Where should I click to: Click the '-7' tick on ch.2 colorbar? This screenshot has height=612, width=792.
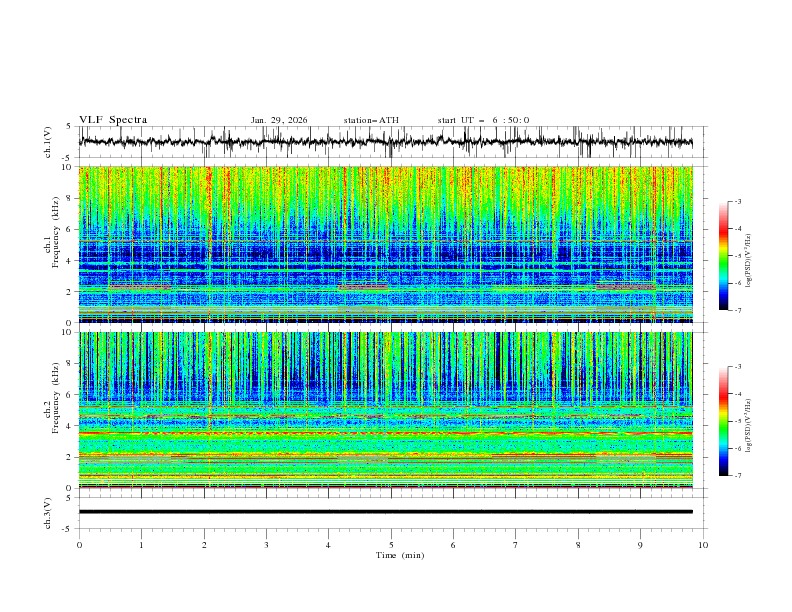737,476
